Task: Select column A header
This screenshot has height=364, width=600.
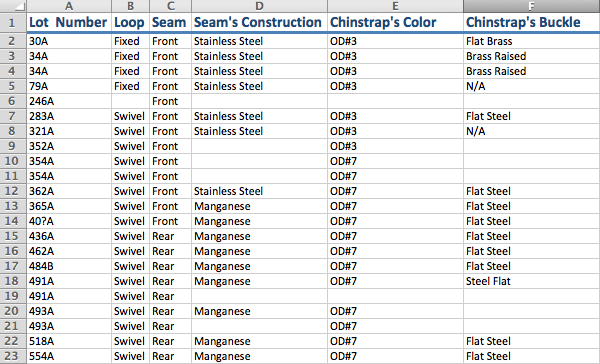Action: point(69,6)
